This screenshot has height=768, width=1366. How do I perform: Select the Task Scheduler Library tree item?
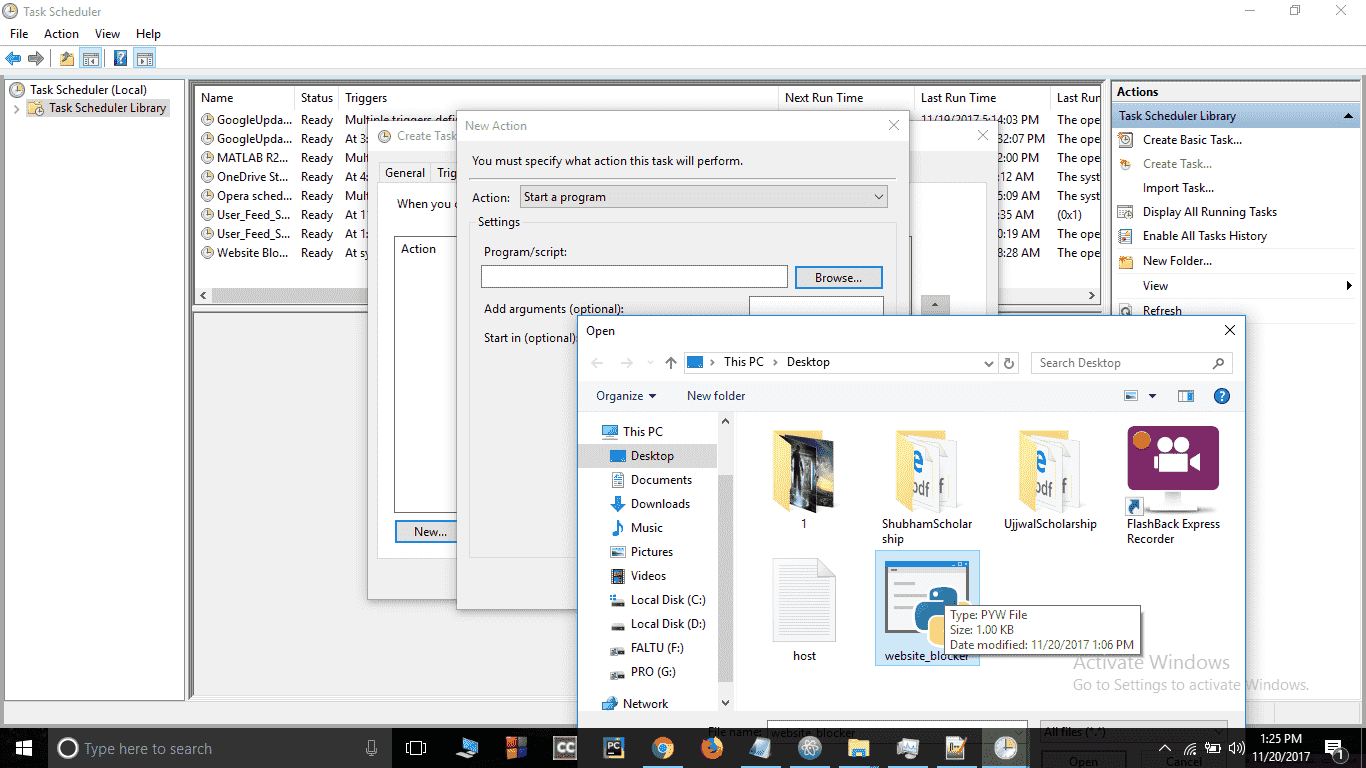pyautogui.click(x=107, y=108)
